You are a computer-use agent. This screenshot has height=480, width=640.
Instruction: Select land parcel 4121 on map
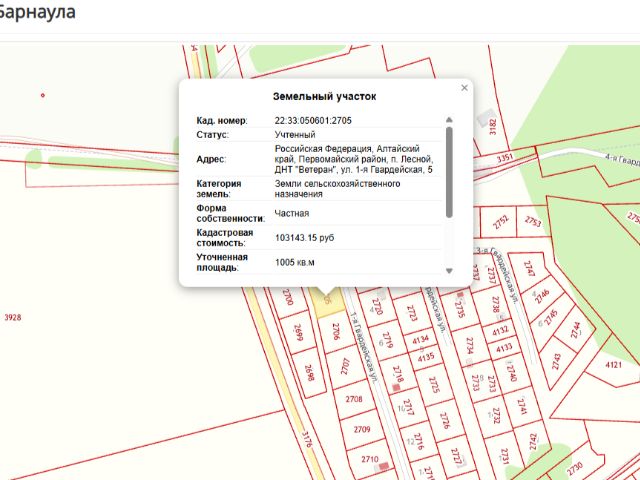tap(613, 364)
